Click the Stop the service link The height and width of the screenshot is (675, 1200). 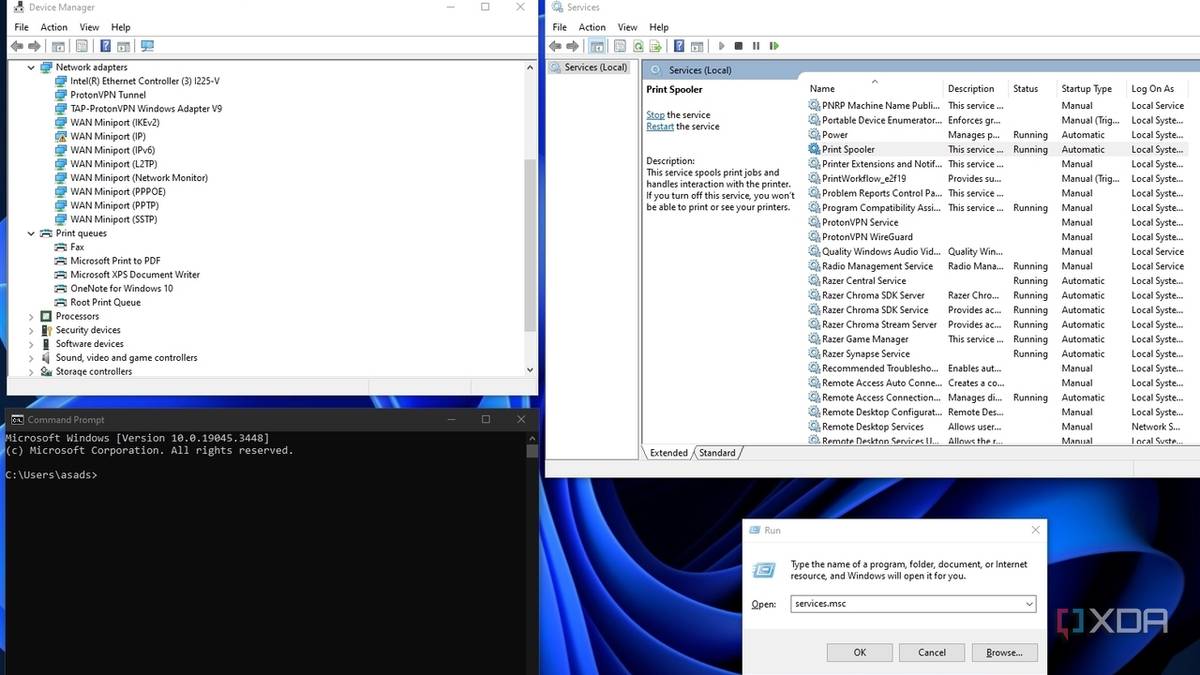[x=655, y=115]
